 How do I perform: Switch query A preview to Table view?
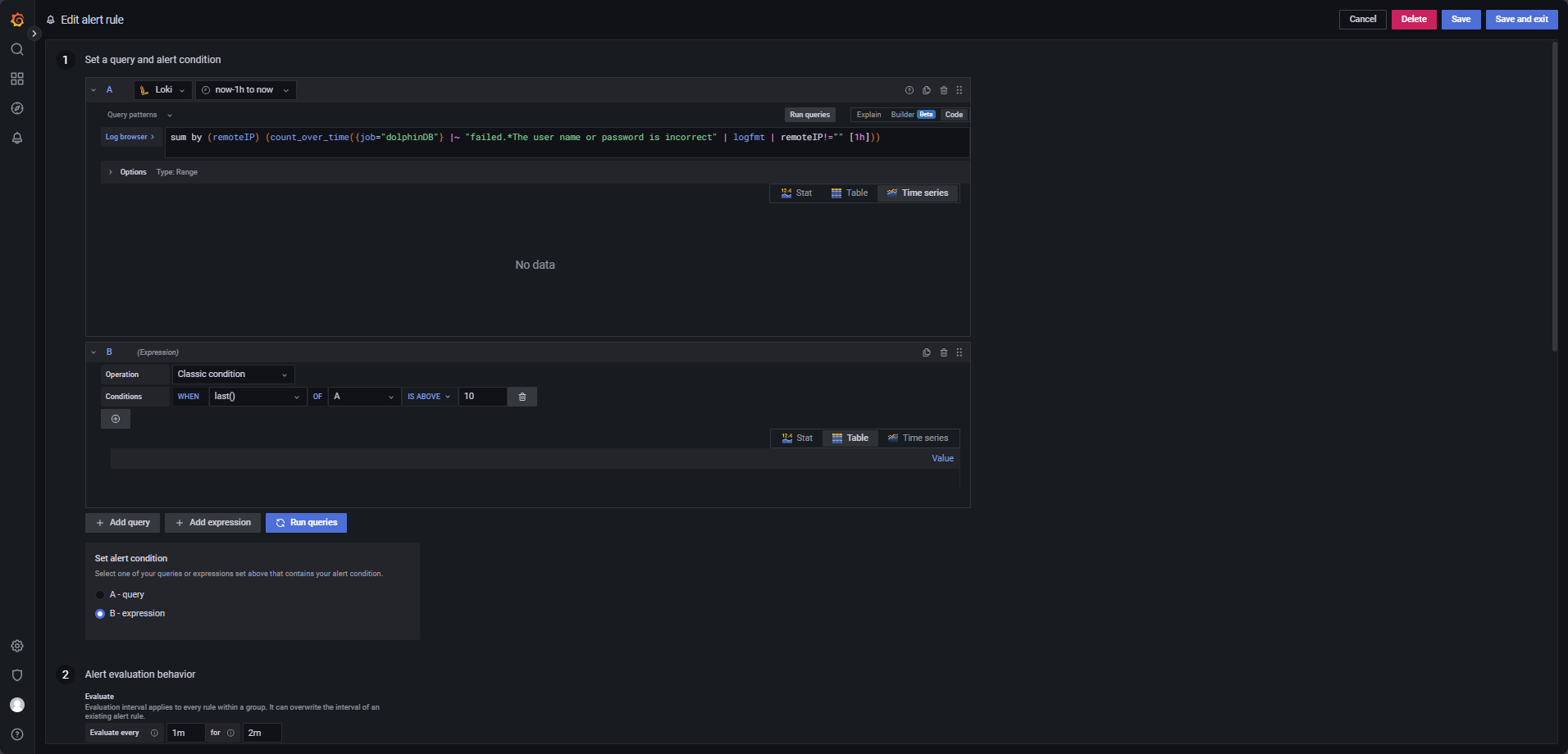click(850, 193)
